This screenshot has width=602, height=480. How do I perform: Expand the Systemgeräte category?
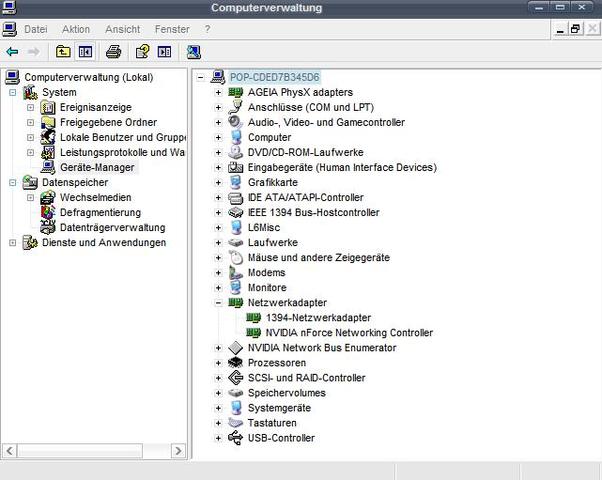[x=218, y=408]
